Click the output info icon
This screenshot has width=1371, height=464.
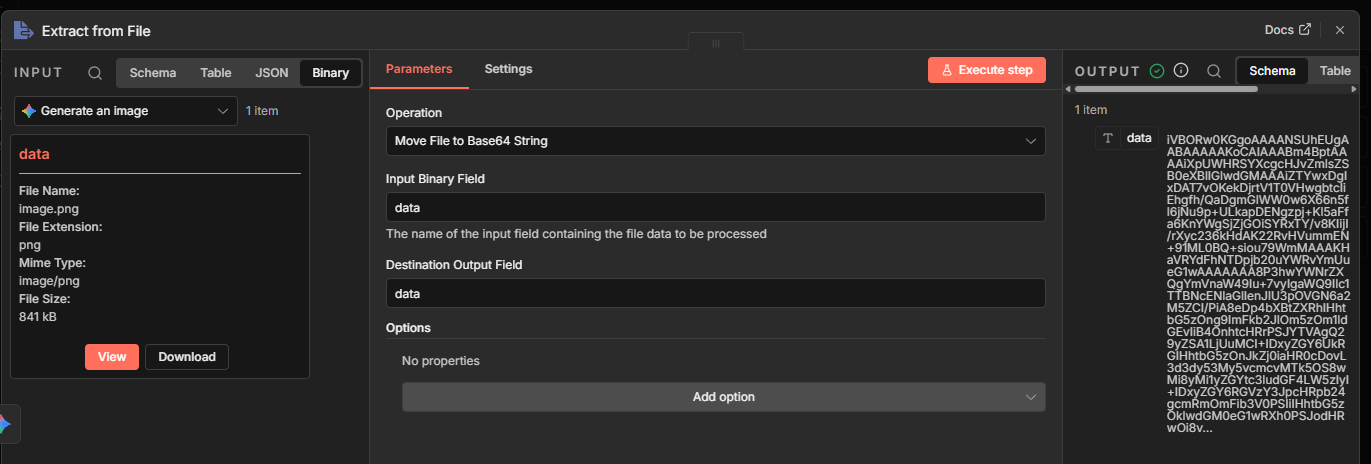pos(1181,71)
